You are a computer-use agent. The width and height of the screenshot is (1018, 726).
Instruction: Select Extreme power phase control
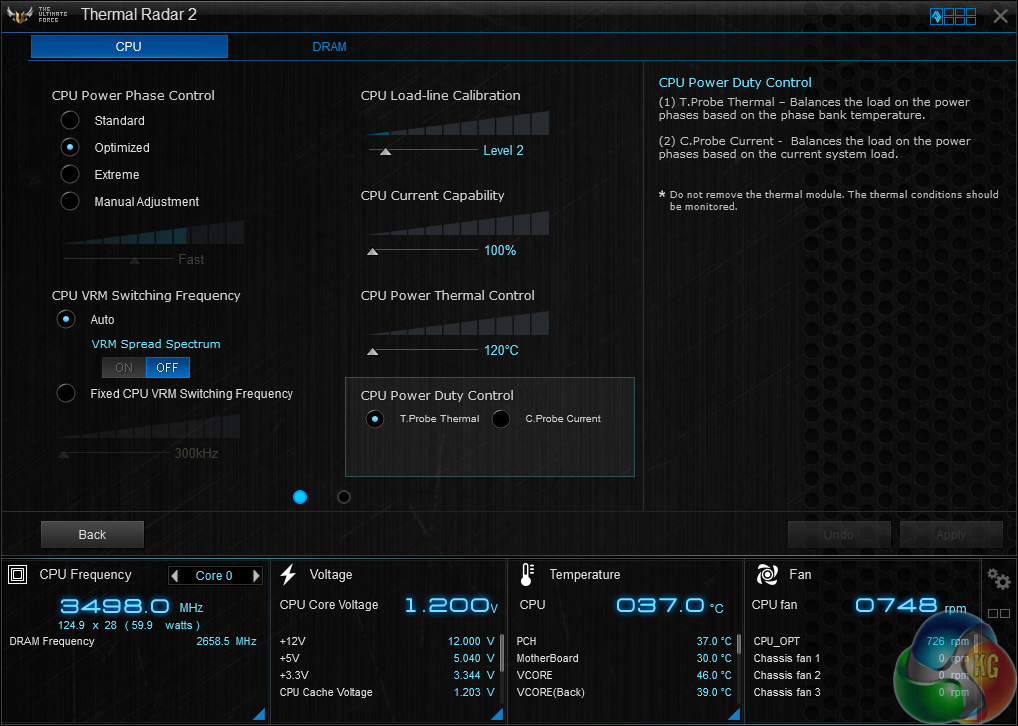(70, 174)
